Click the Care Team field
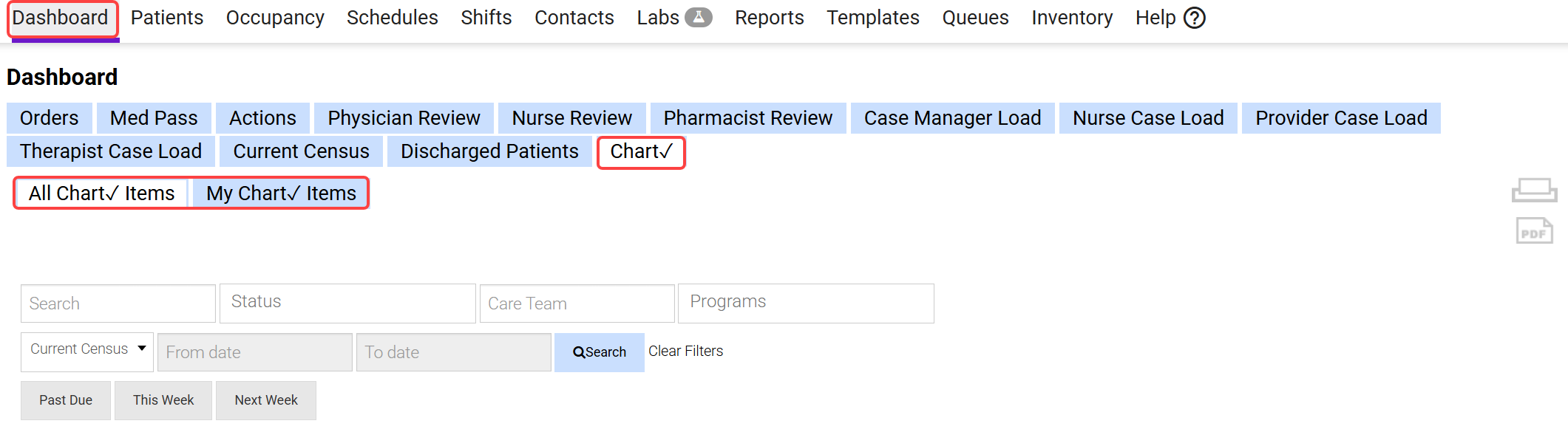This screenshot has height=432, width=1568. tap(577, 304)
